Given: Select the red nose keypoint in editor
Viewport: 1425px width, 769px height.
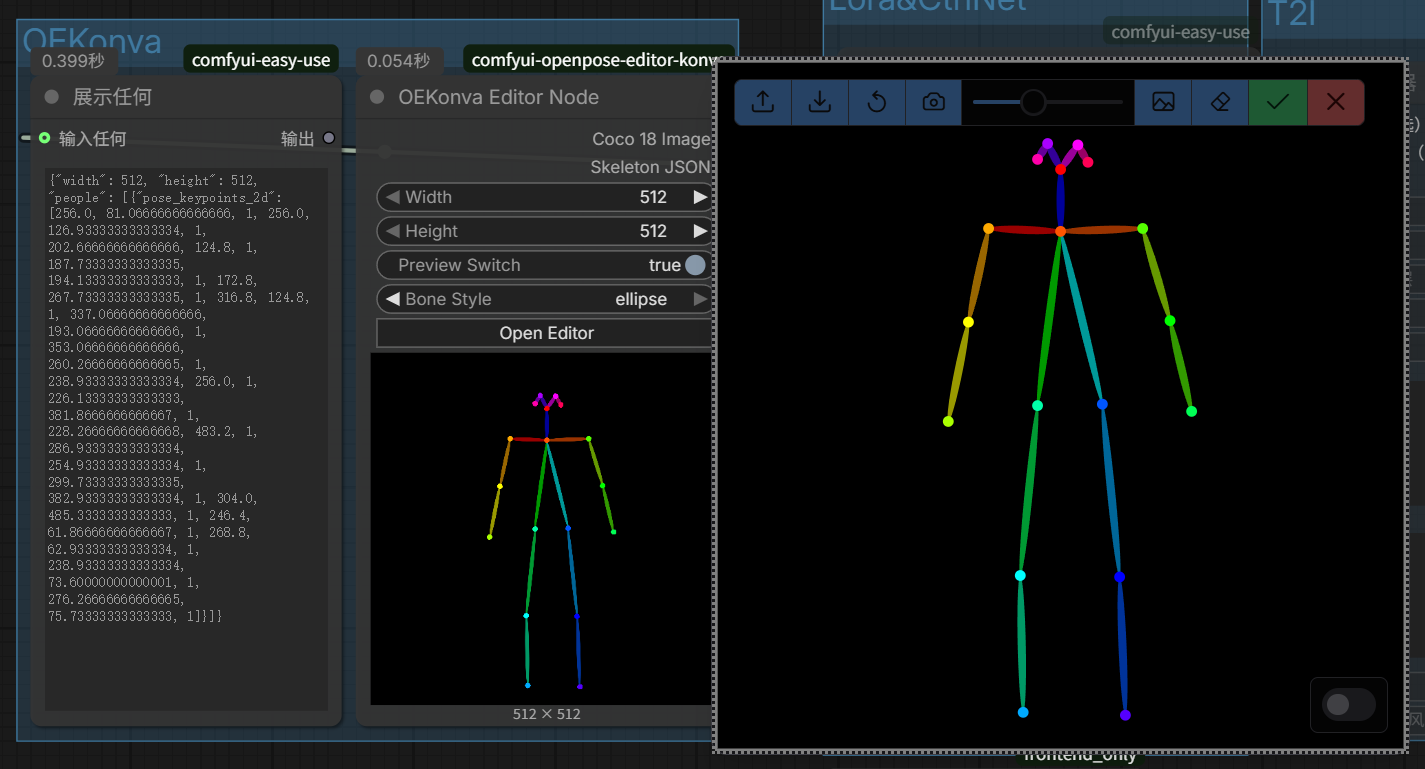Looking at the screenshot, I should tap(1060, 169).
